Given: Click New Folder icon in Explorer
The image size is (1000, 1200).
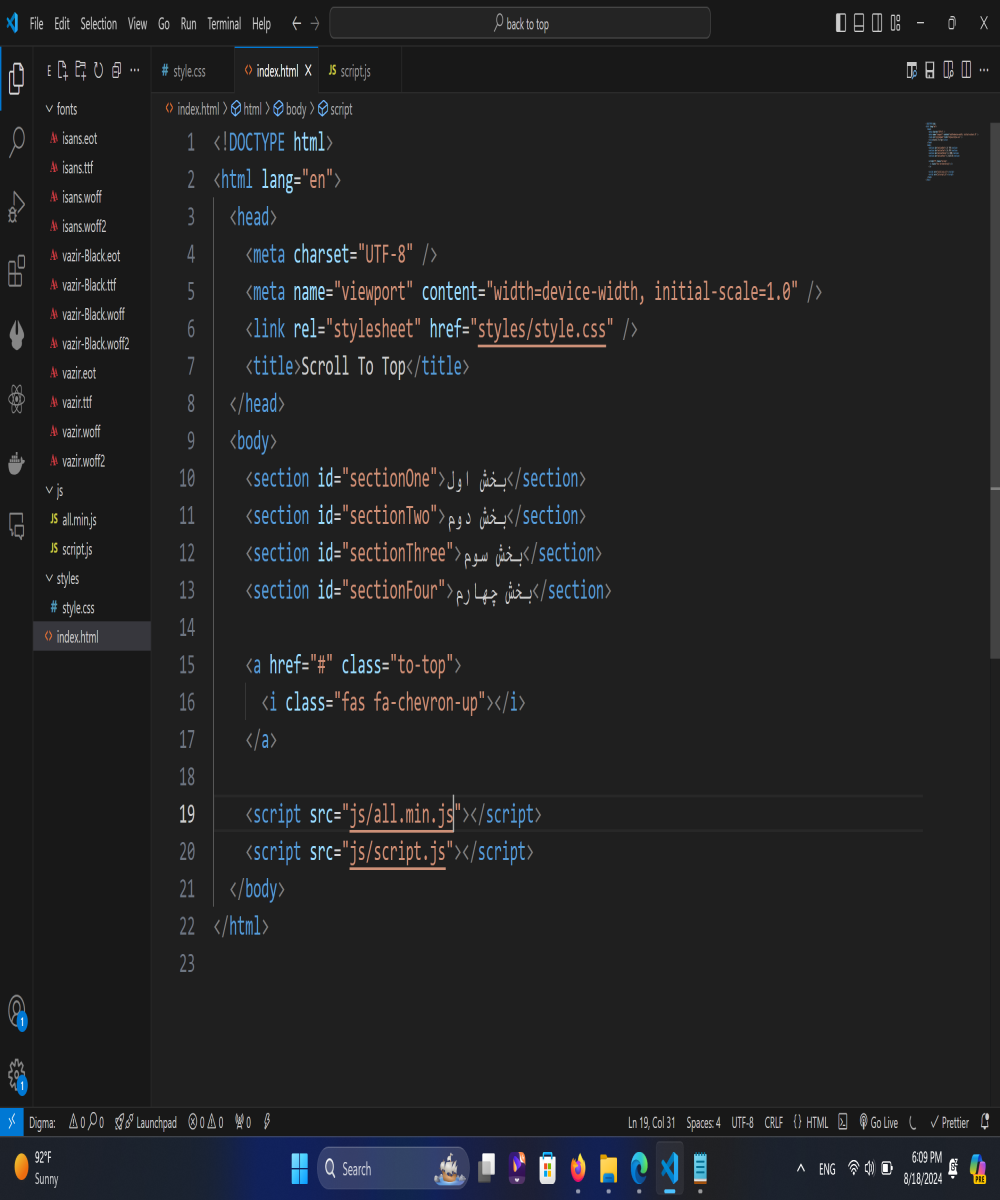Looking at the screenshot, I should coord(80,71).
